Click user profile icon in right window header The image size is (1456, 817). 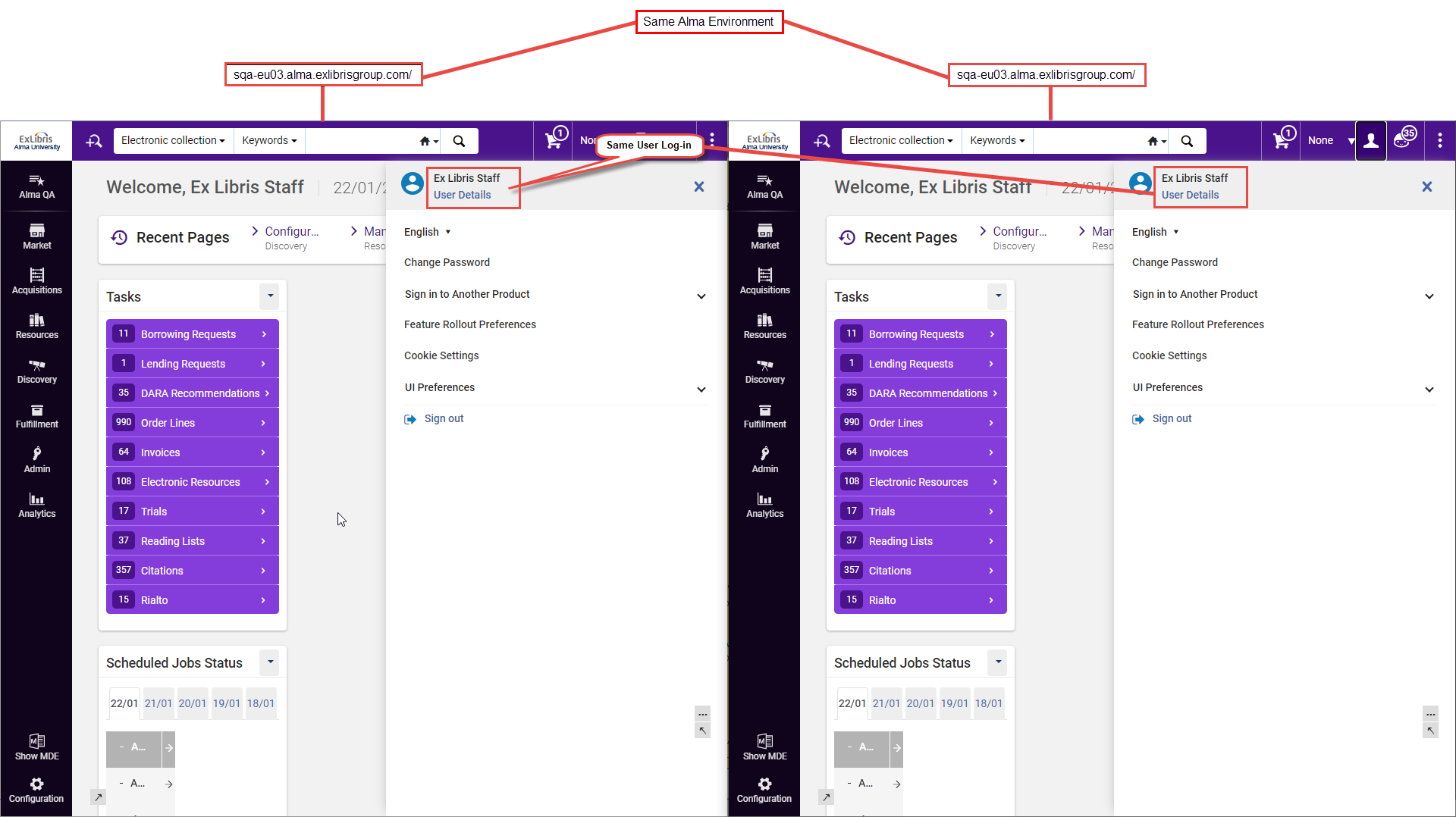tap(1371, 141)
